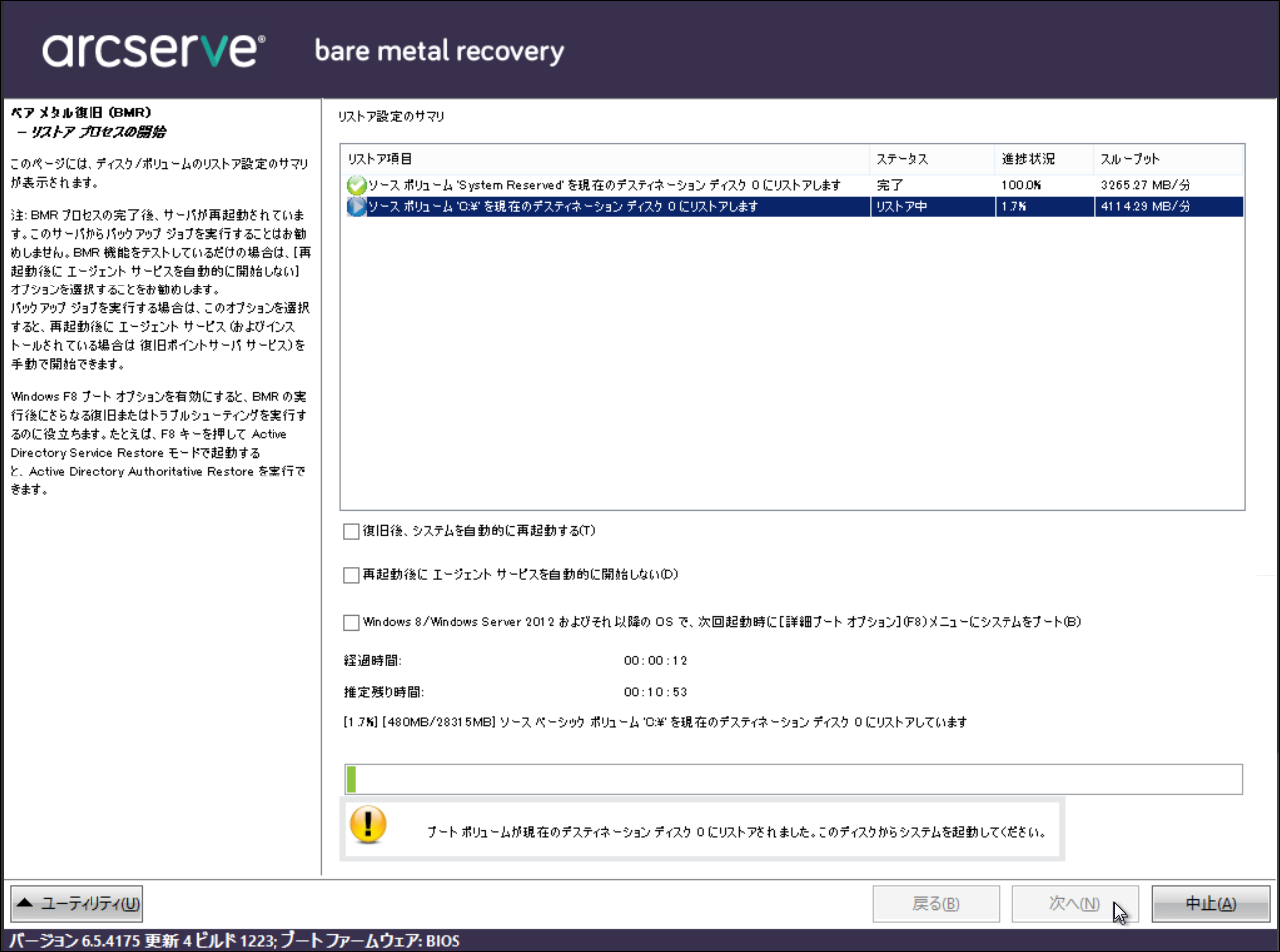Open the ユーティリティ(U) utilities menu

77,904
